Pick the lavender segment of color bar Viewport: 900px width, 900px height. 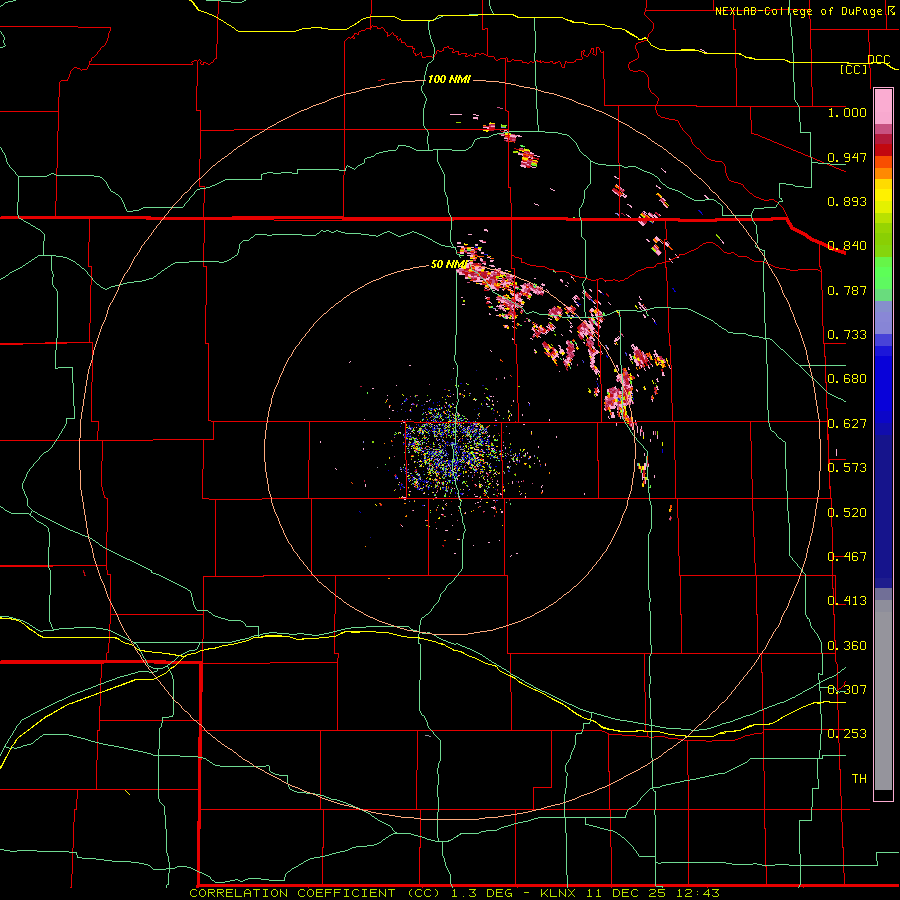883,317
